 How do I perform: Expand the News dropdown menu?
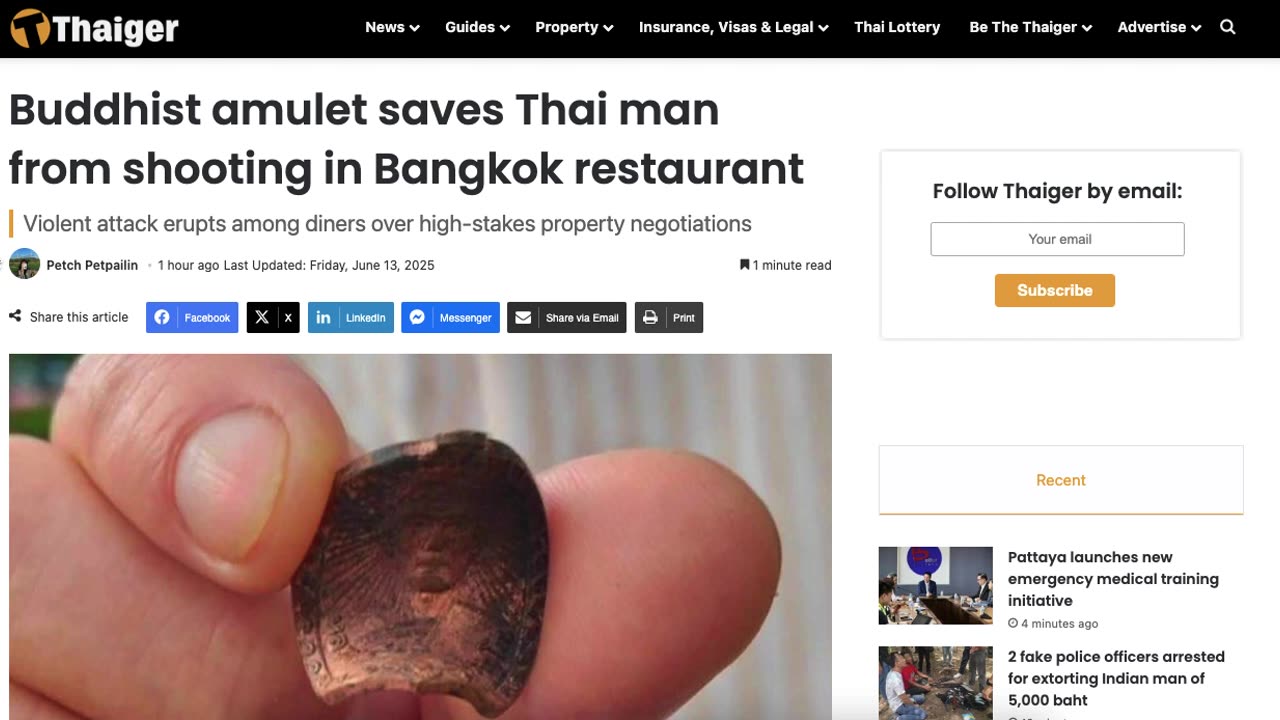tap(392, 27)
